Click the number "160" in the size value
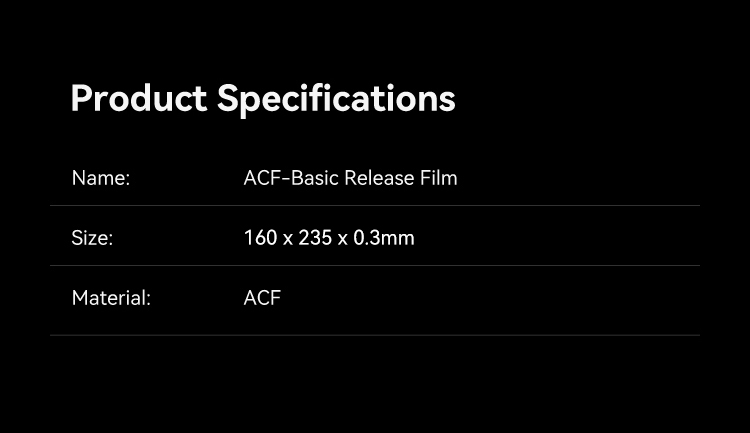The height and width of the screenshot is (433, 750). 260,238
